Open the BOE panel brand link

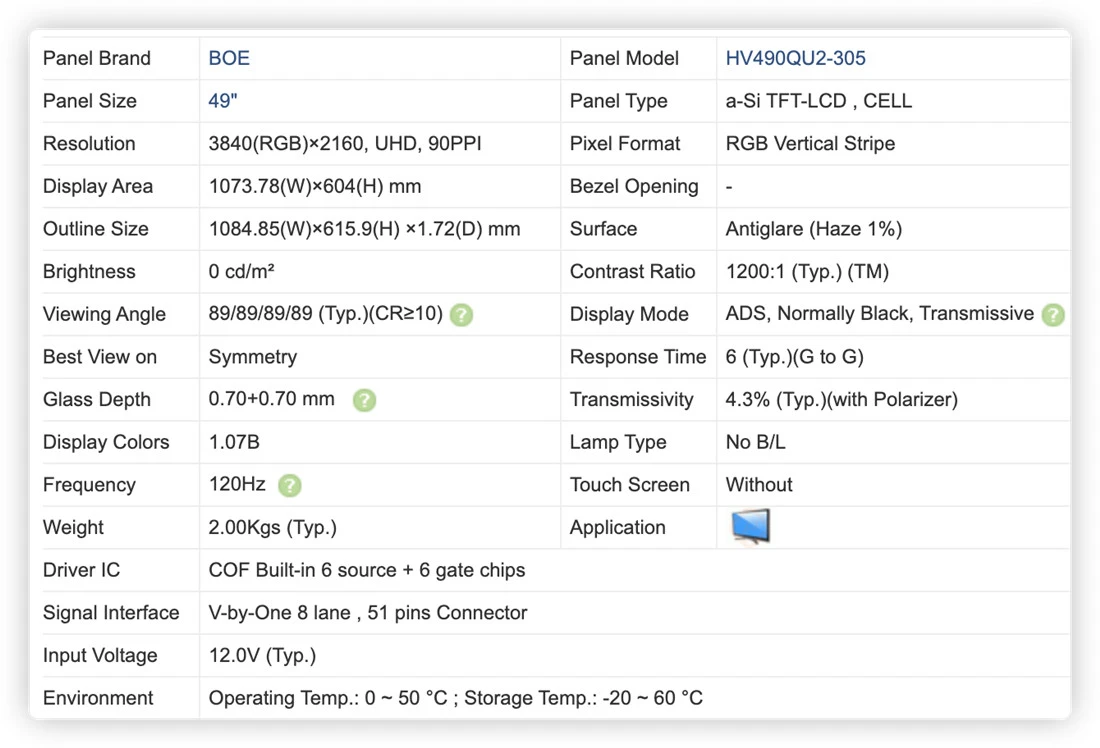(x=229, y=58)
